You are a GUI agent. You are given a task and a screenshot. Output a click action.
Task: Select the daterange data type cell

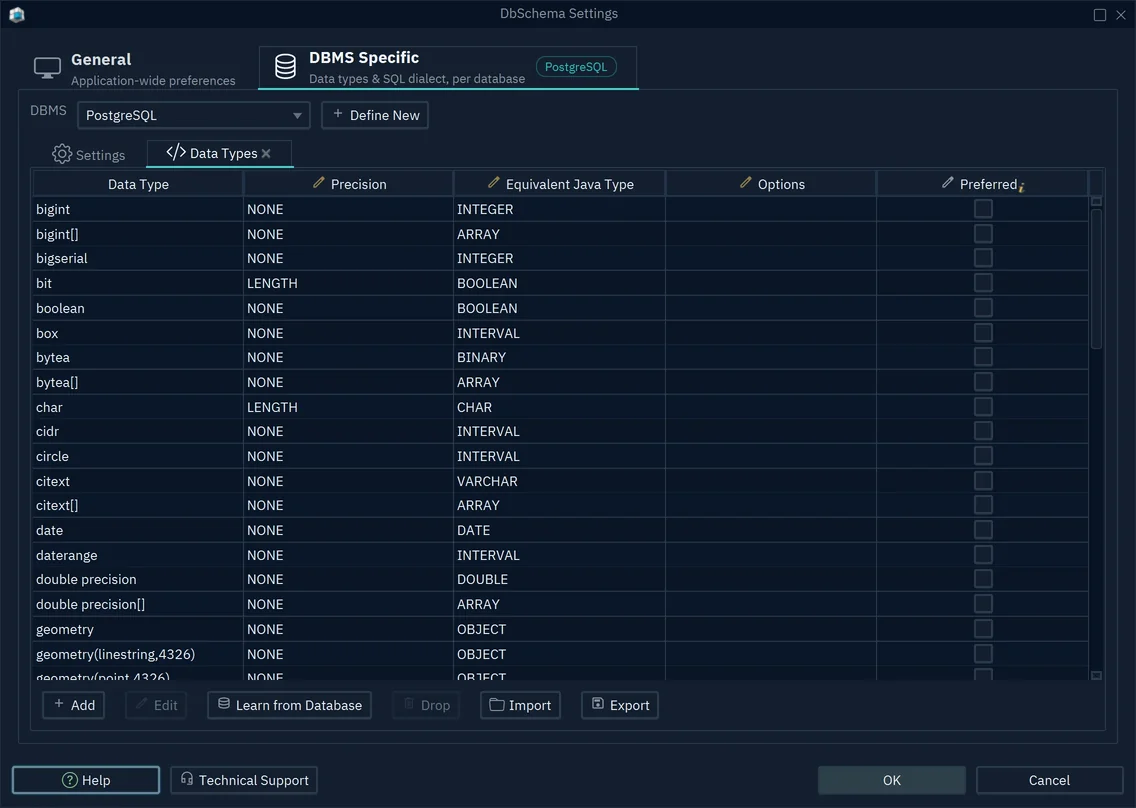click(138, 555)
